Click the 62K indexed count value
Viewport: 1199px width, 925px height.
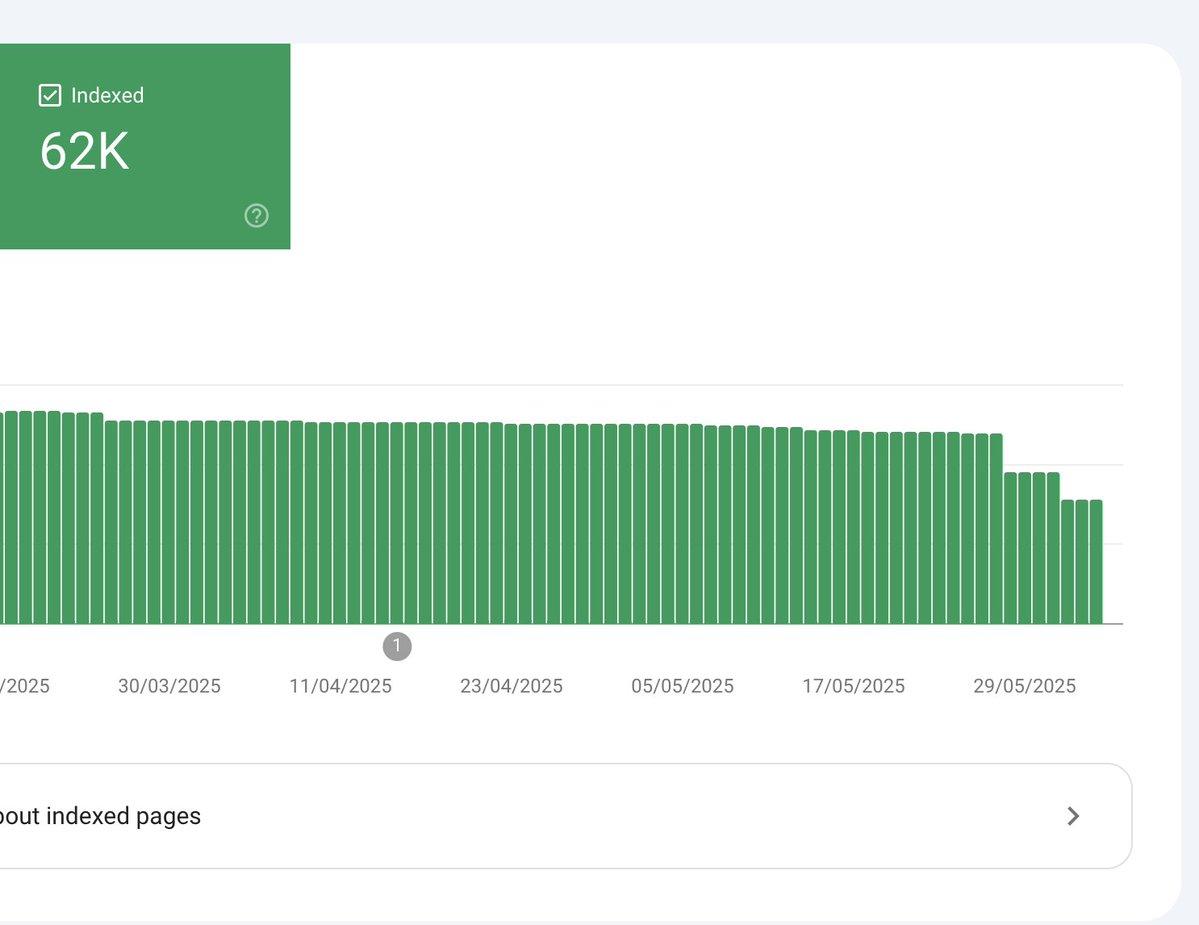84,151
